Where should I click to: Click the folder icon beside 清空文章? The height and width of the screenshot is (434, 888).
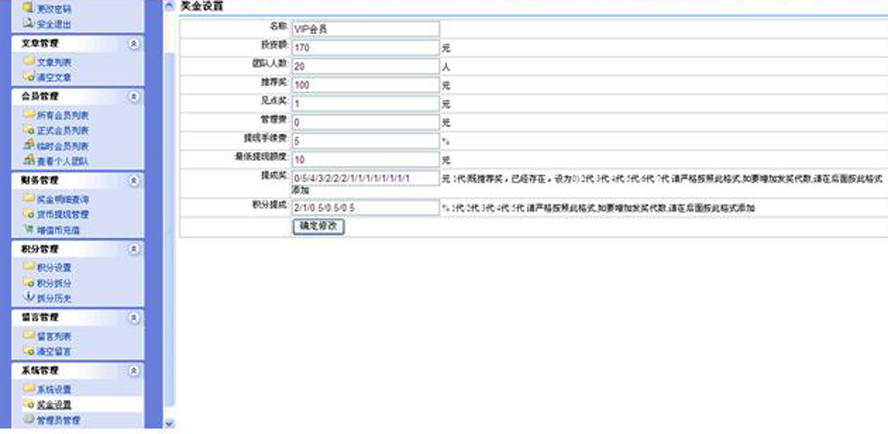click(x=29, y=76)
